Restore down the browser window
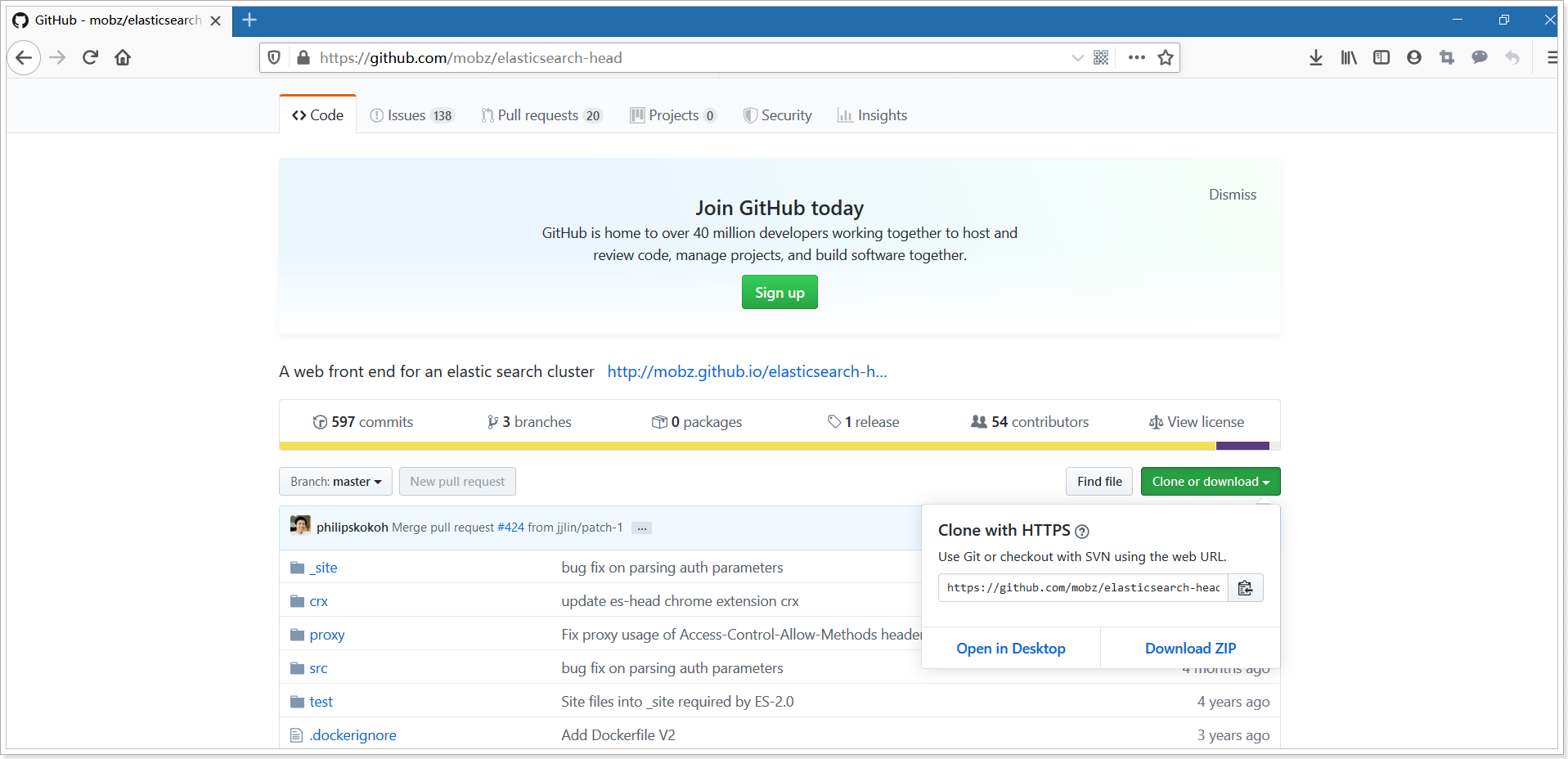The image size is (1568, 759). point(1503,20)
